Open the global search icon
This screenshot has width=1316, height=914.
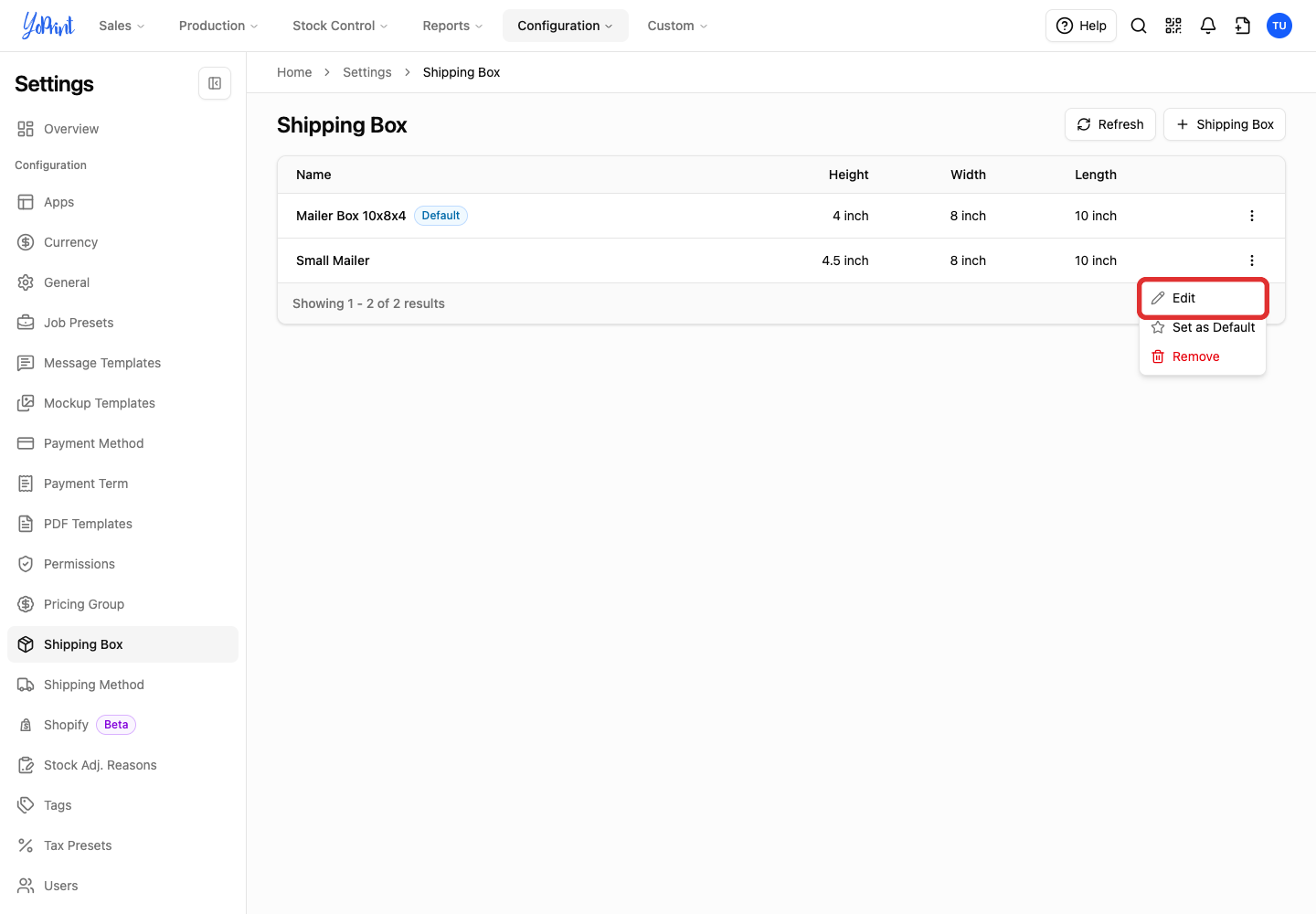tap(1139, 26)
